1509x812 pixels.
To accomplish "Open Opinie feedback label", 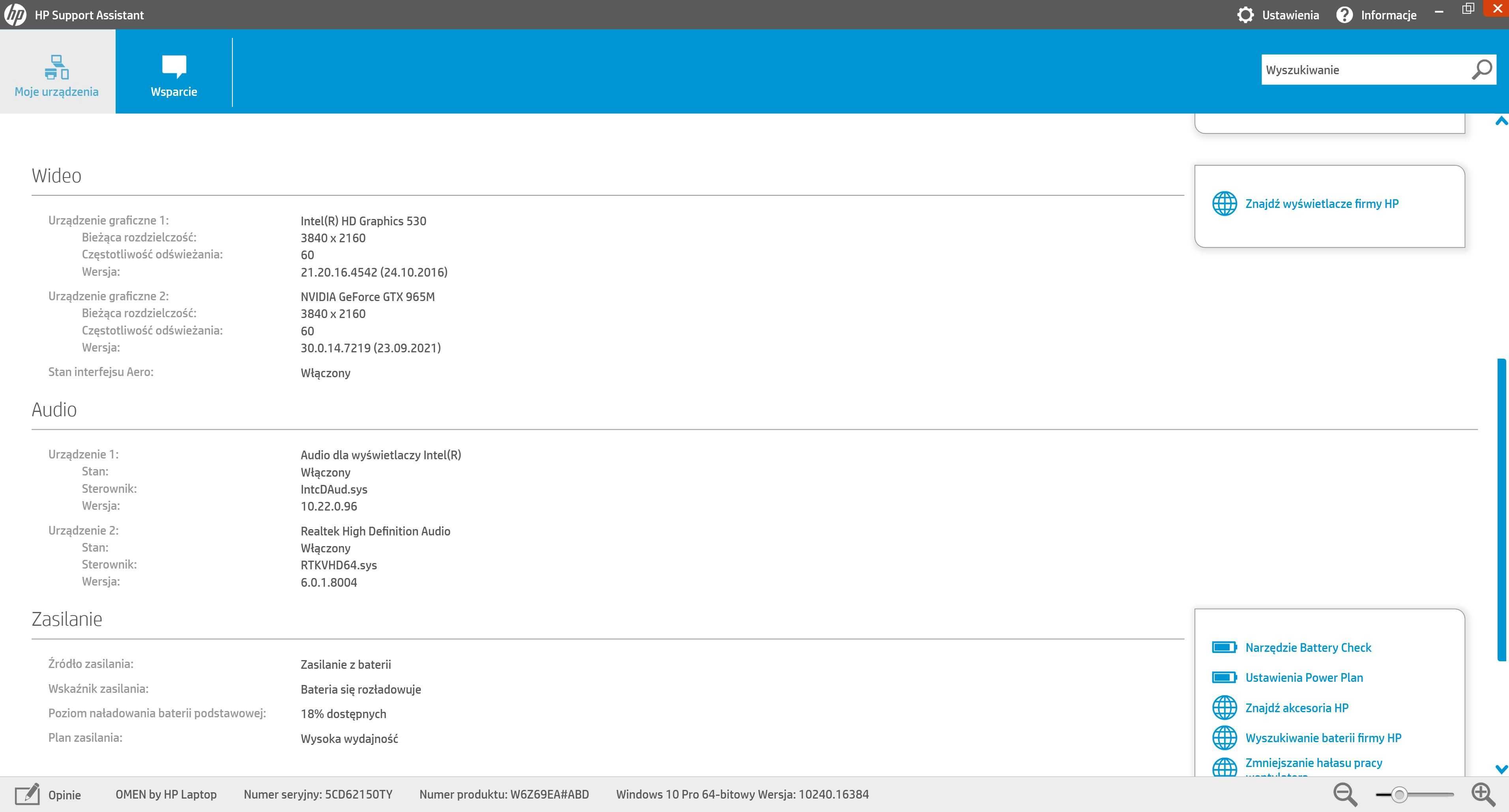I will pyautogui.click(x=64, y=795).
